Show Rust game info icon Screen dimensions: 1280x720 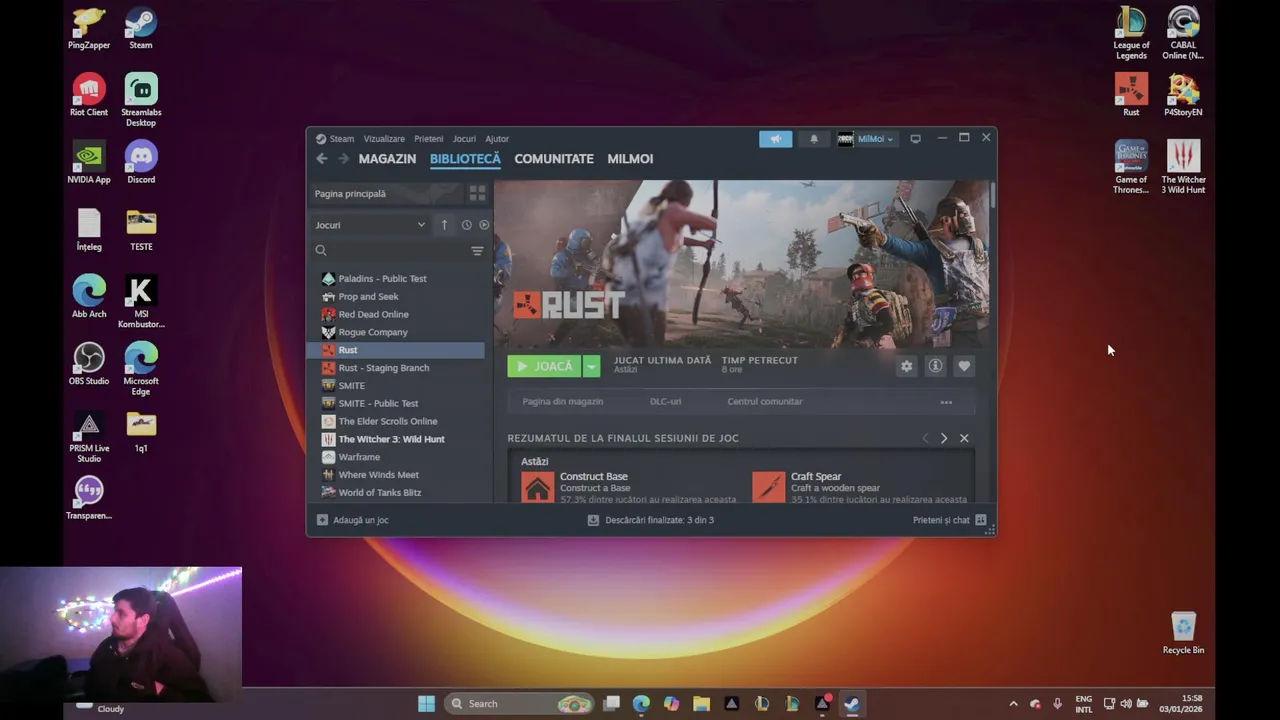pyautogui.click(x=935, y=366)
